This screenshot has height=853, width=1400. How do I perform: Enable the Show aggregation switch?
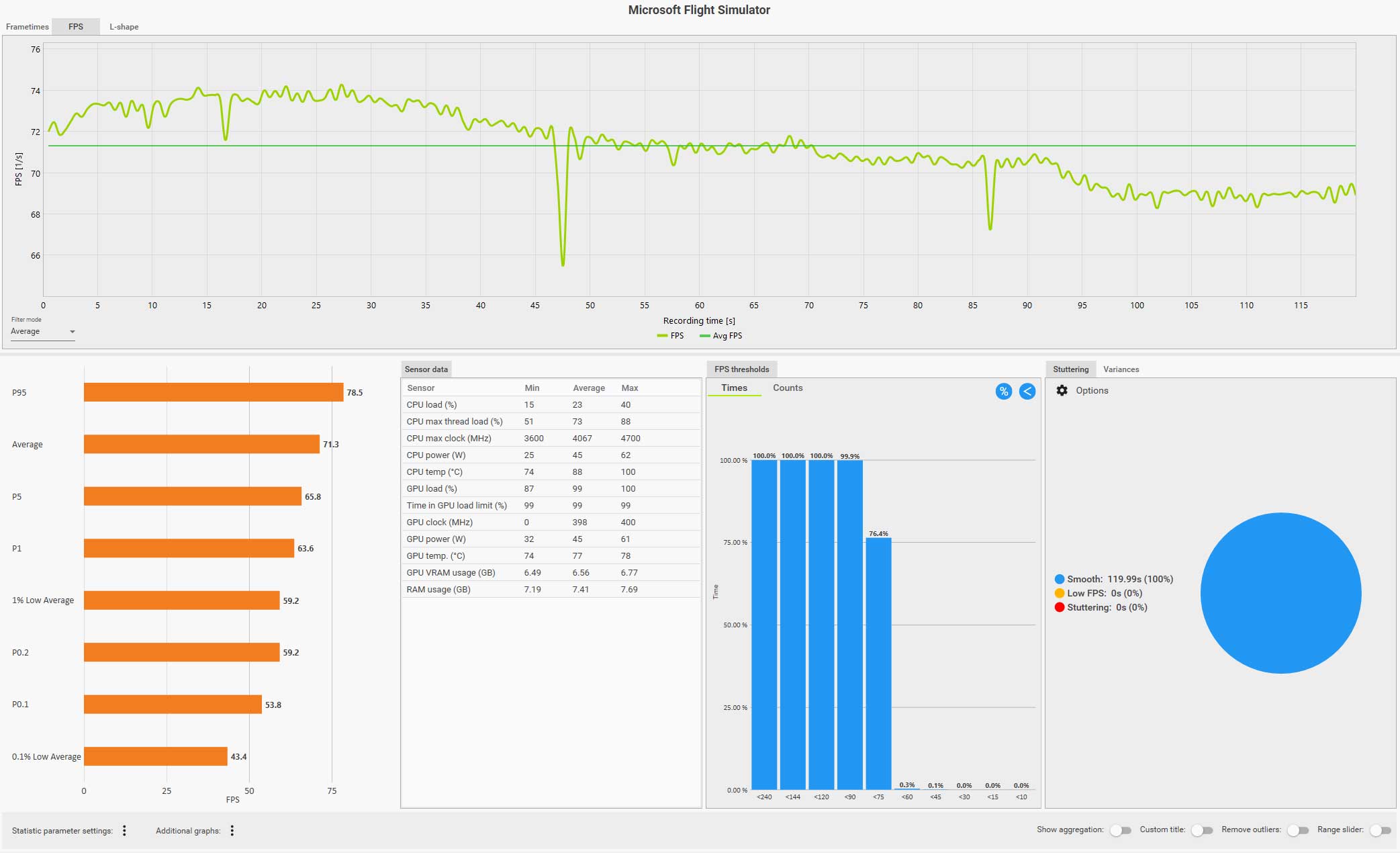click(x=1120, y=830)
